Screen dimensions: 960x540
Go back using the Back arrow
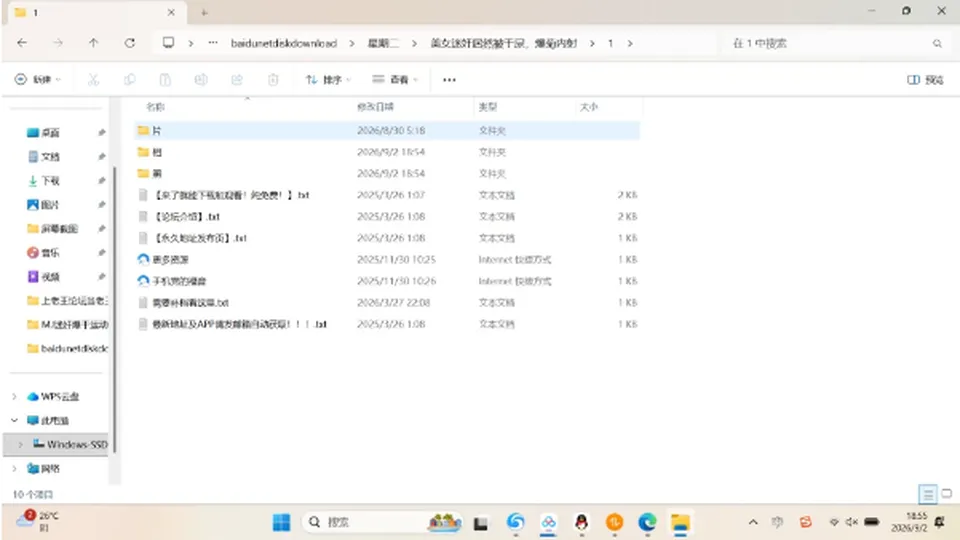(22, 43)
